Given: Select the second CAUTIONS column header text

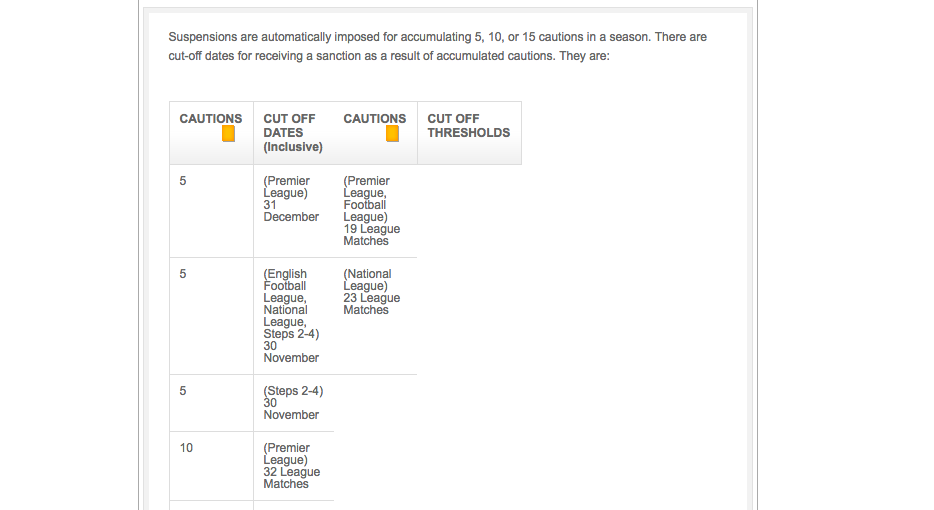Looking at the screenshot, I should tap(375, 119).
